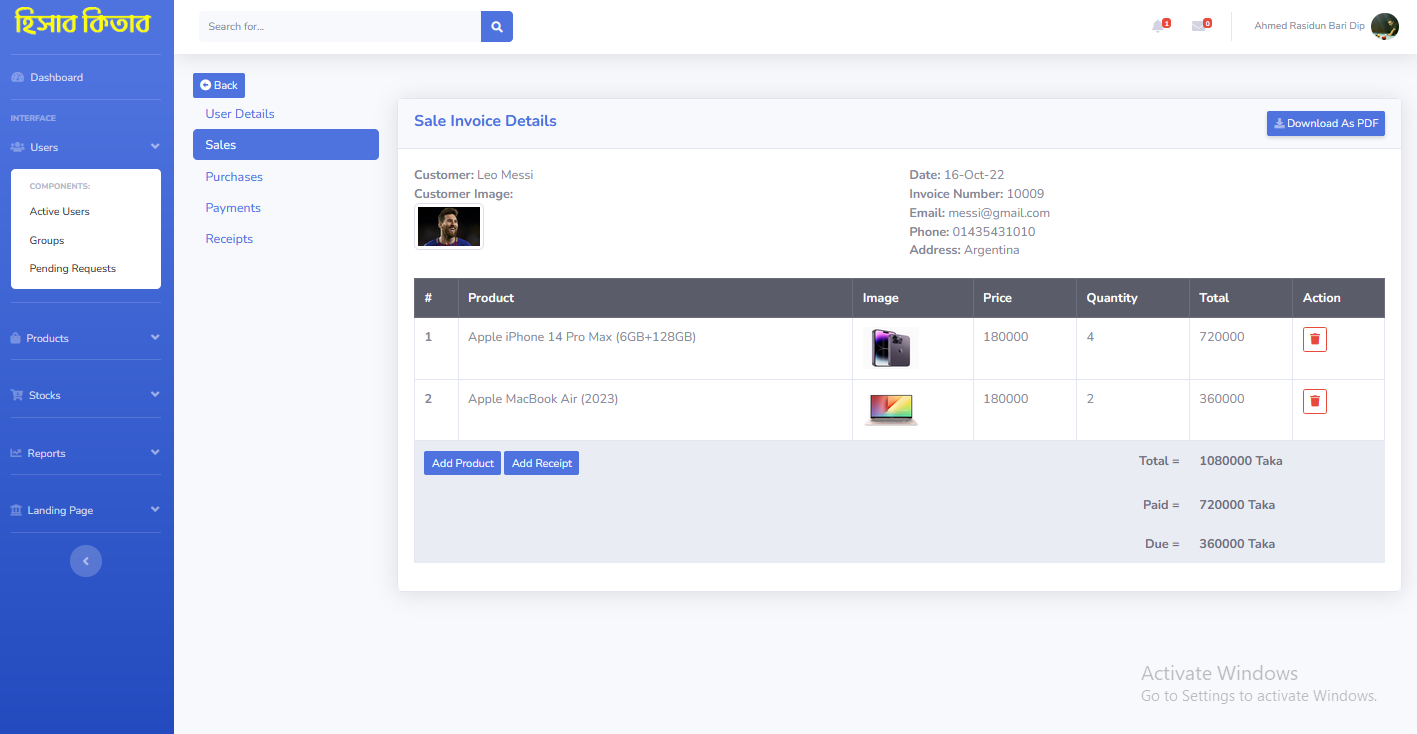Open Leo Messi's customer image

[448, 226]
